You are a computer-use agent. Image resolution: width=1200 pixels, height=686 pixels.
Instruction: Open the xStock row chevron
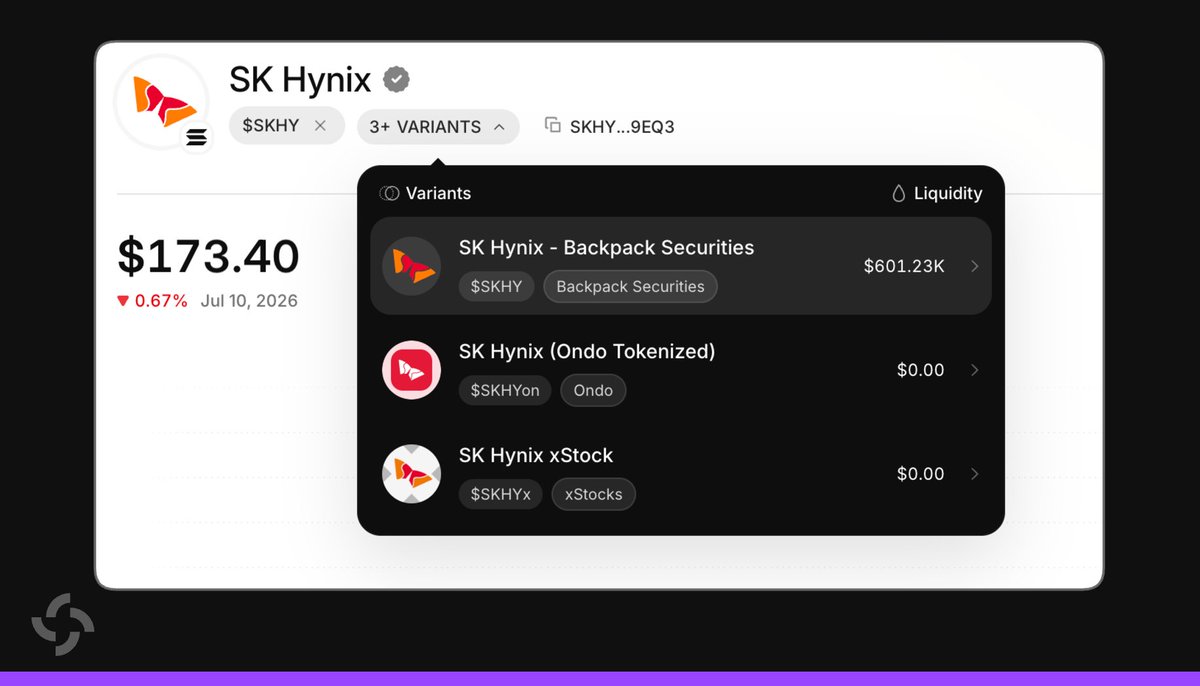tap(975, 474)
